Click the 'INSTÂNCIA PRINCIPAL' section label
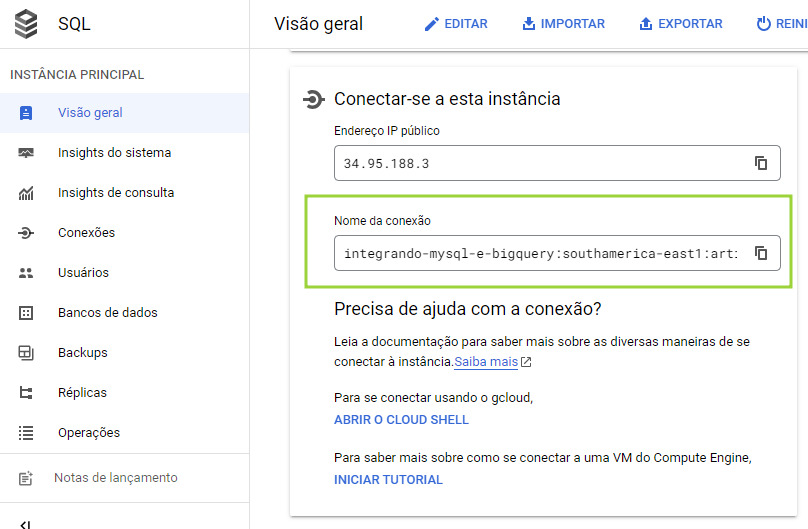This screenshot has width=808, height=529. 77,75
